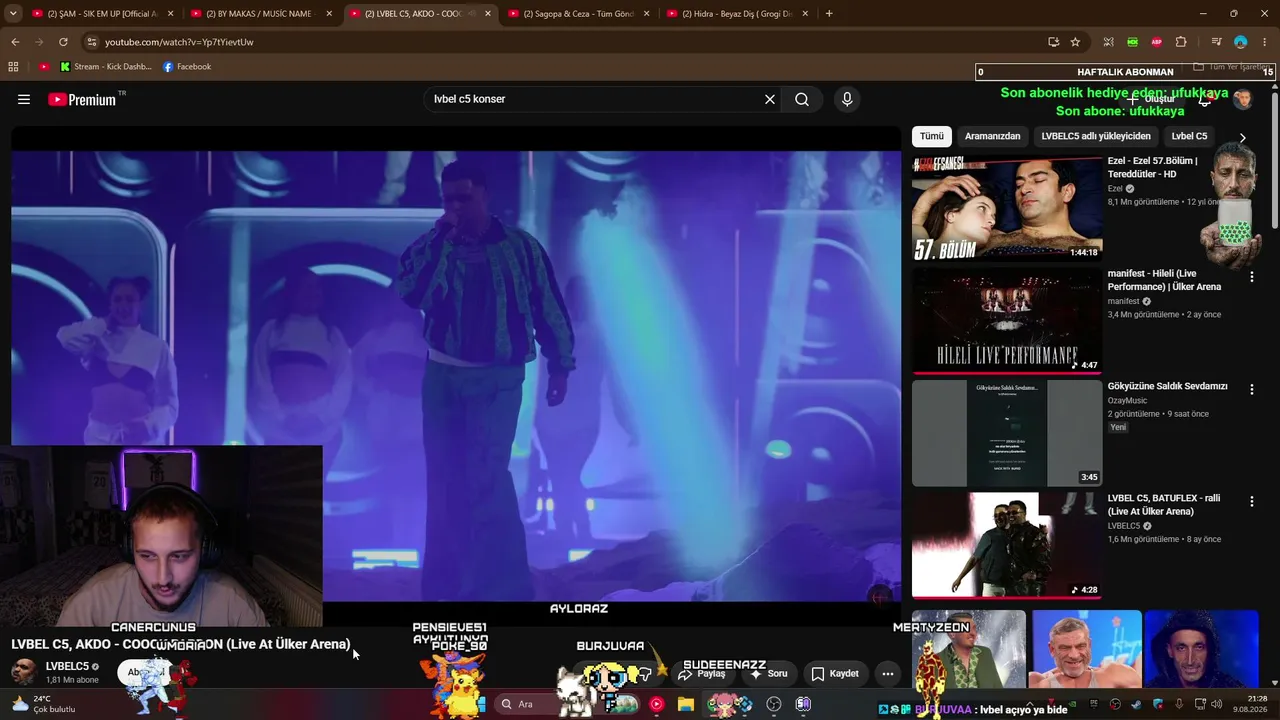Open 'Oluştur' create button
Screen dimensions: 1280x720
point(1152,99)
